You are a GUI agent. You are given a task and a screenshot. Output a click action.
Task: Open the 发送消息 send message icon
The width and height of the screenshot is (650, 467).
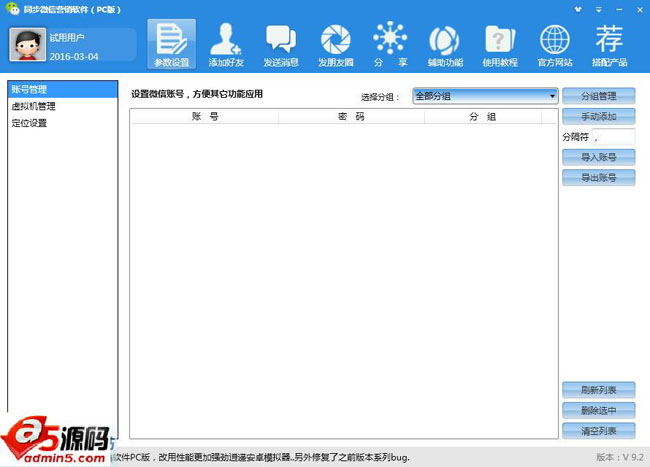coord(281,44)
